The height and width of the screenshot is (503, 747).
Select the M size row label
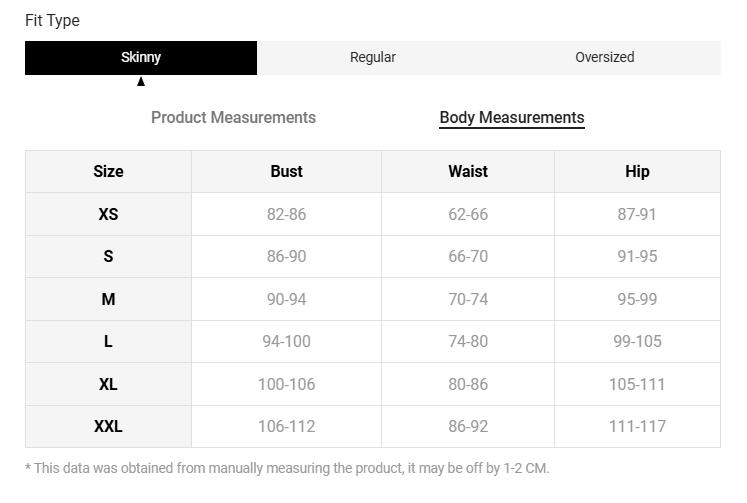click(x=108, y=299)
